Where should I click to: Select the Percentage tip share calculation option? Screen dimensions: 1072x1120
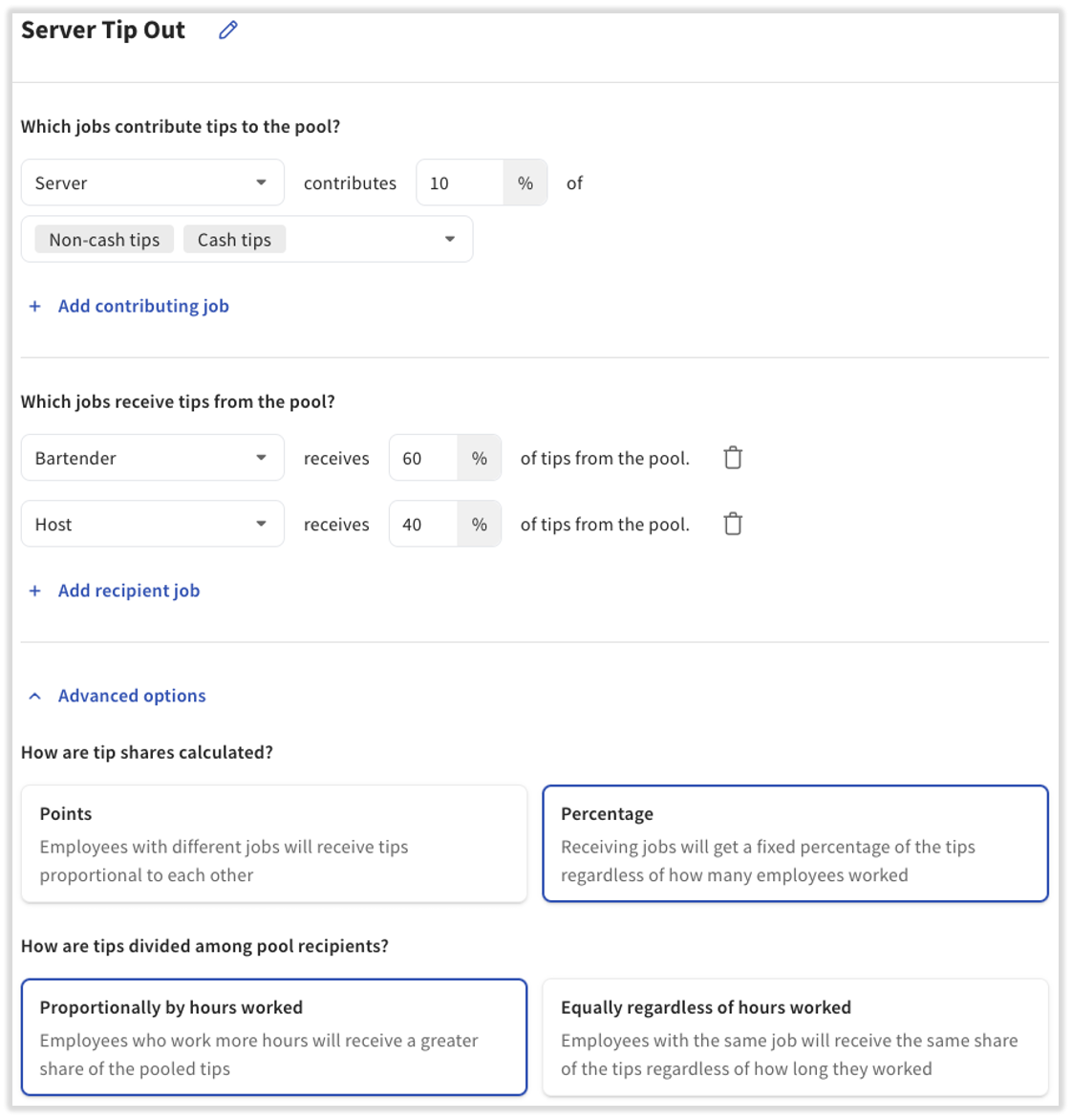(795, 844)
